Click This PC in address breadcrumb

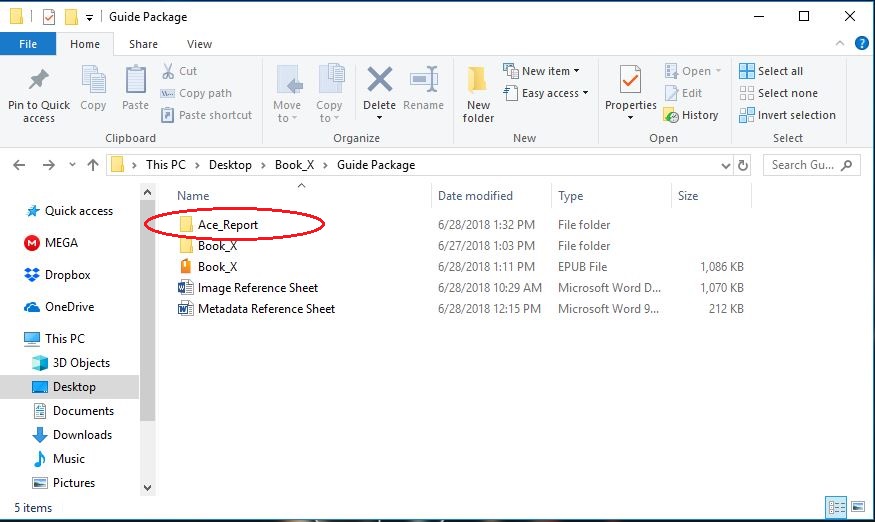tap(165, 165)
